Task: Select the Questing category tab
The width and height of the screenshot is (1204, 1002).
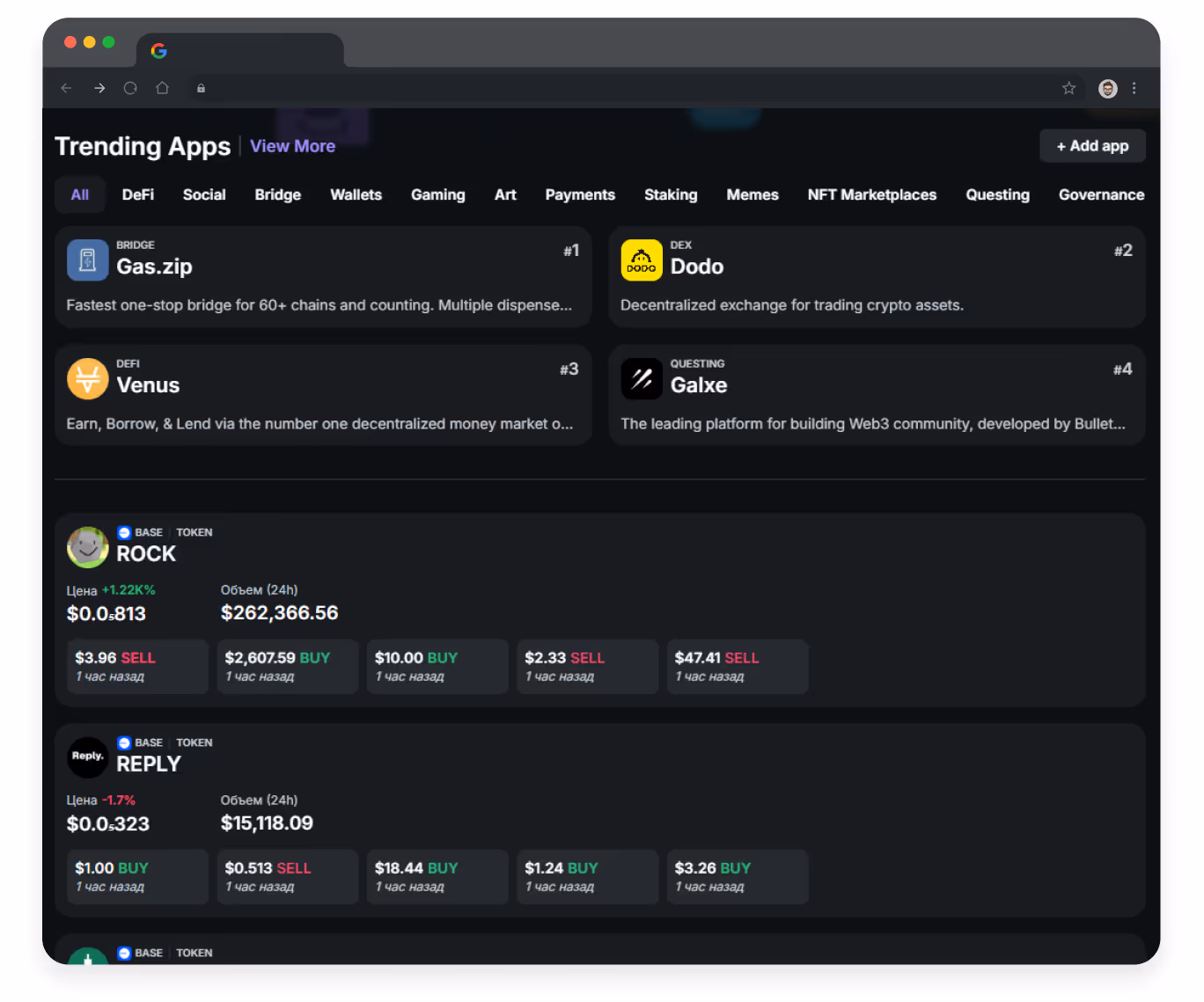Action: coord(997,194)
